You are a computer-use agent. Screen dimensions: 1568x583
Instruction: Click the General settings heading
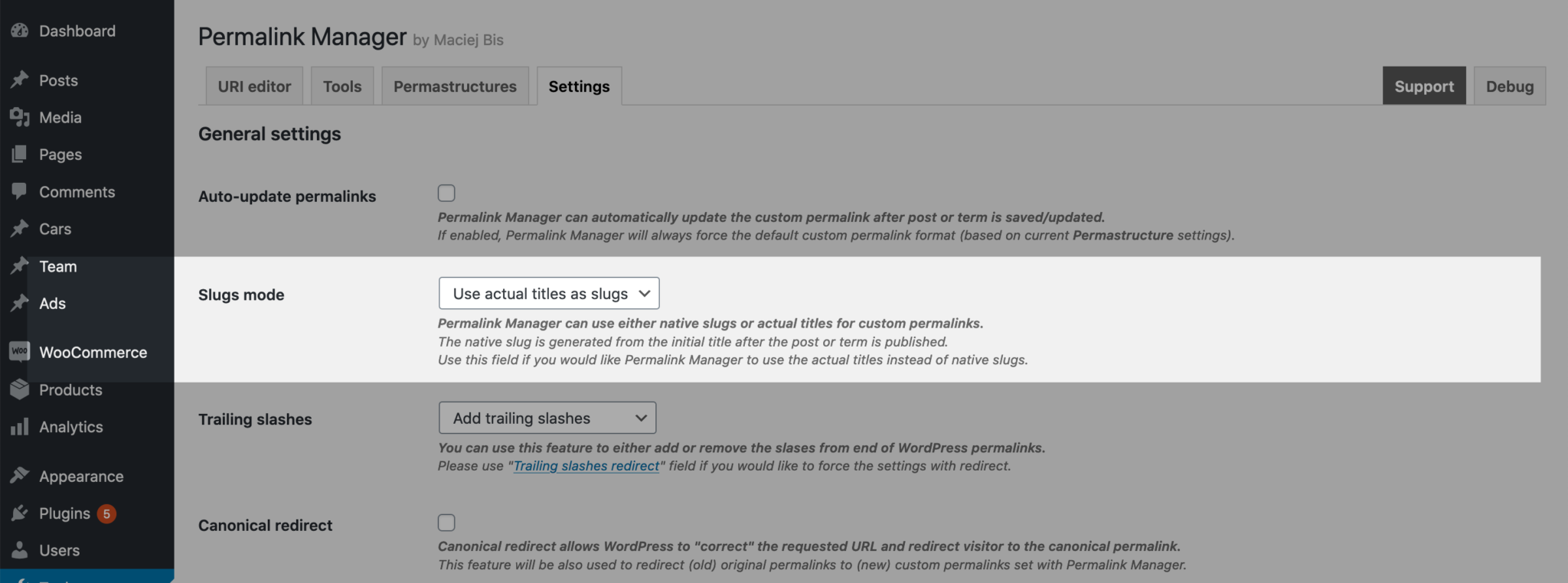(269, 134)
